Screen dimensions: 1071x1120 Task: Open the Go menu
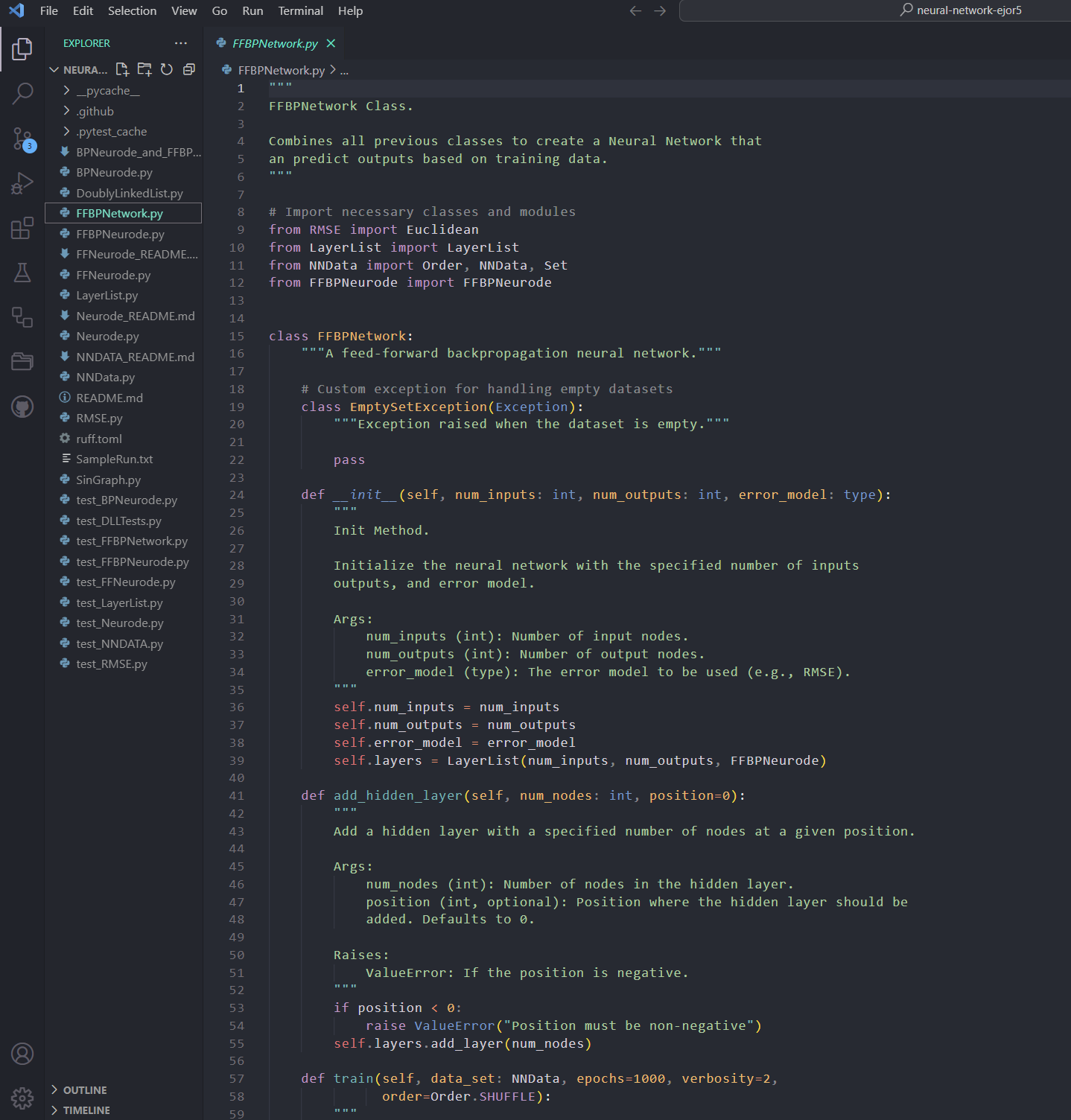219,10
